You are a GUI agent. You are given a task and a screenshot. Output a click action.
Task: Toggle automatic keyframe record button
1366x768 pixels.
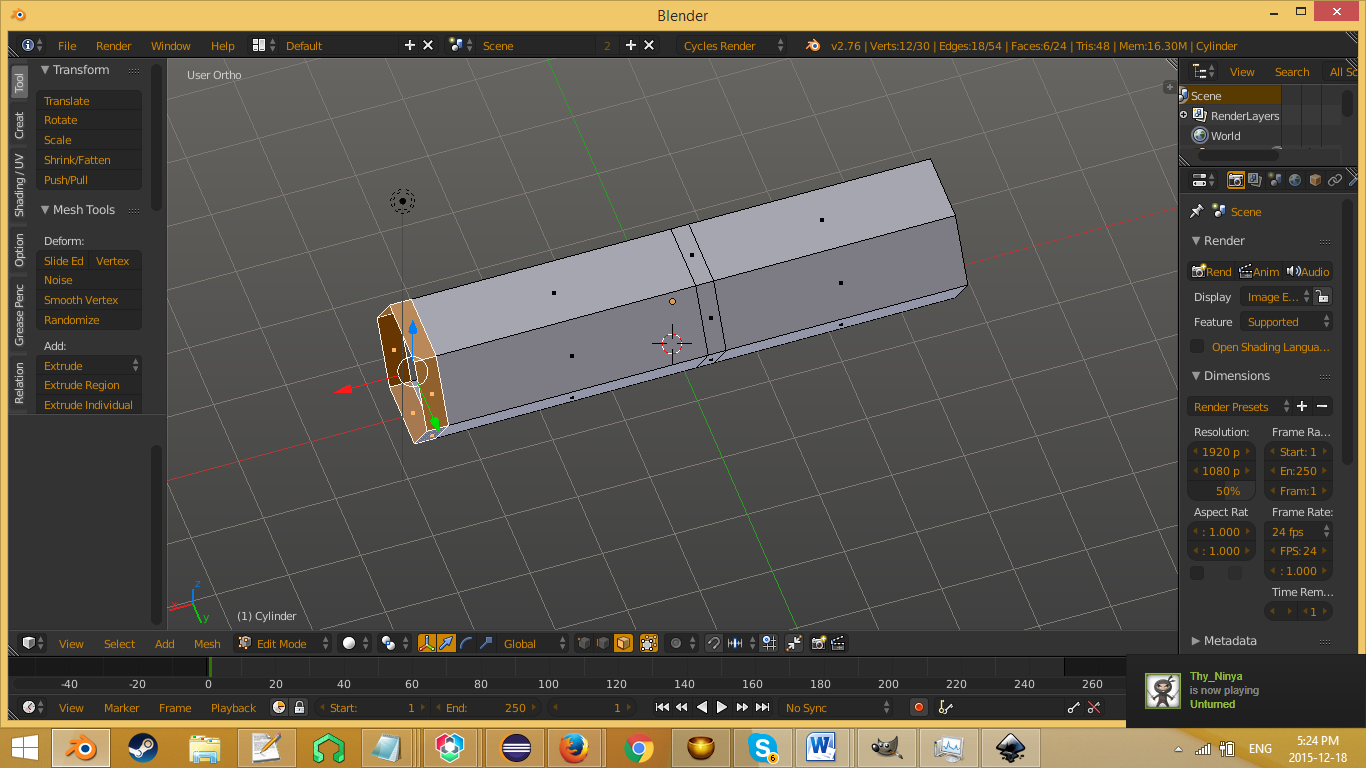919,707
